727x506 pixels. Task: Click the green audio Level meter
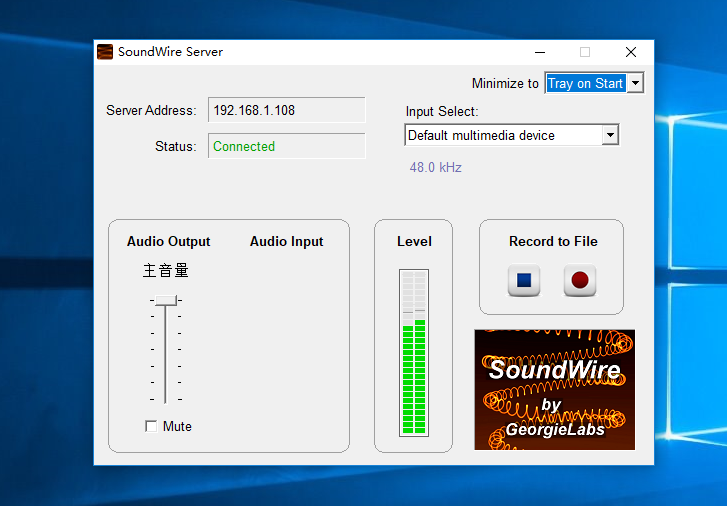pos(414,352)
